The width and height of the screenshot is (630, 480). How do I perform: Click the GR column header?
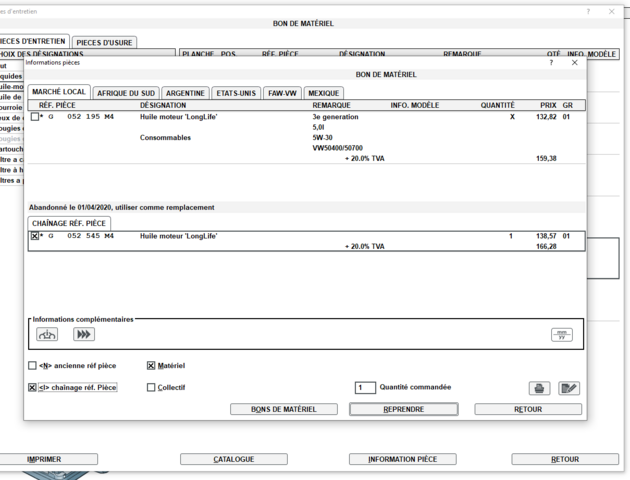567,105
